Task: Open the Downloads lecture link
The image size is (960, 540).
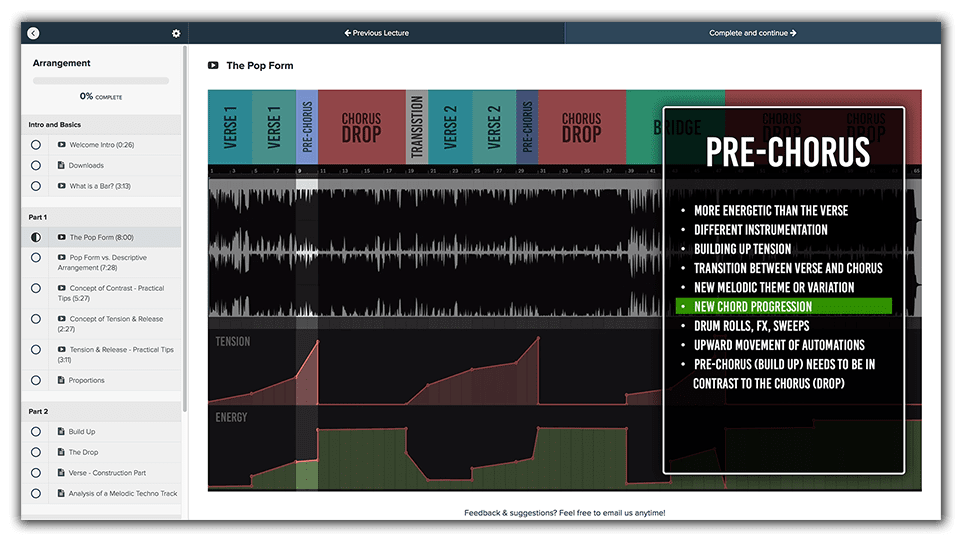Action: 86,165
